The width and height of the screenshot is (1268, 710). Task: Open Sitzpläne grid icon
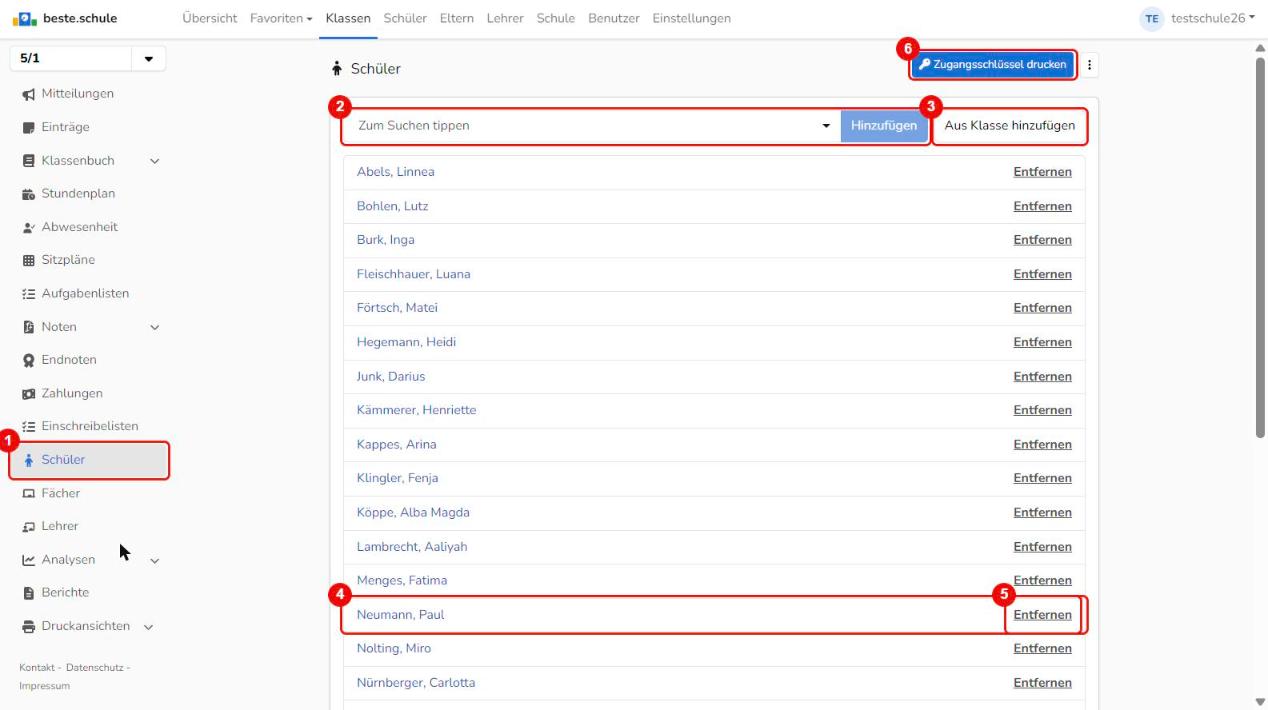(x=28, y=260)
